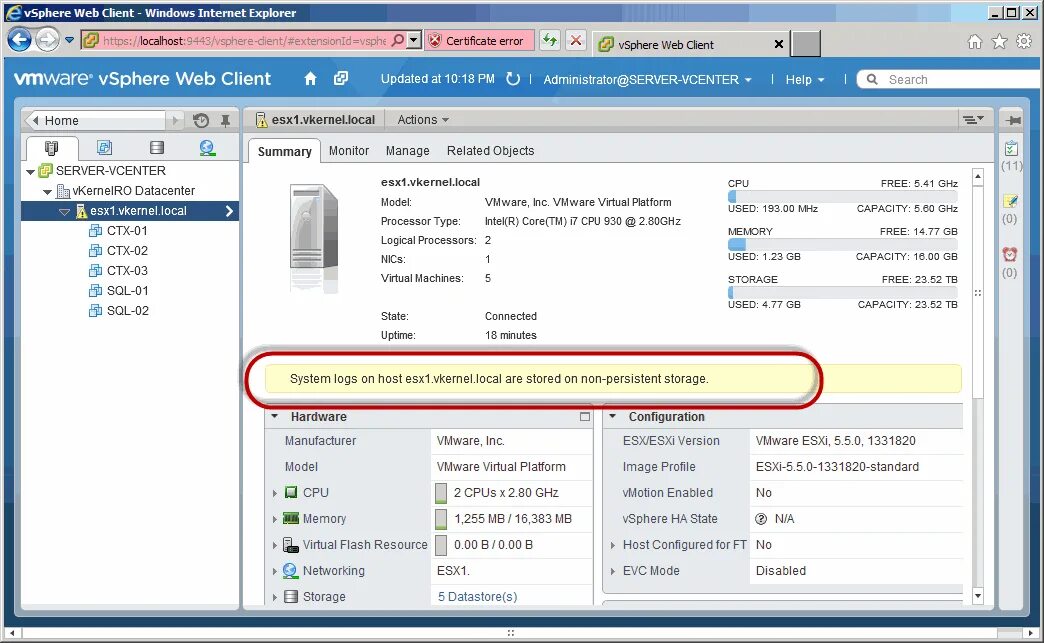Open IE favorites star icon
Viewport: 1044px width, 643px height.
tap(999, 42)
